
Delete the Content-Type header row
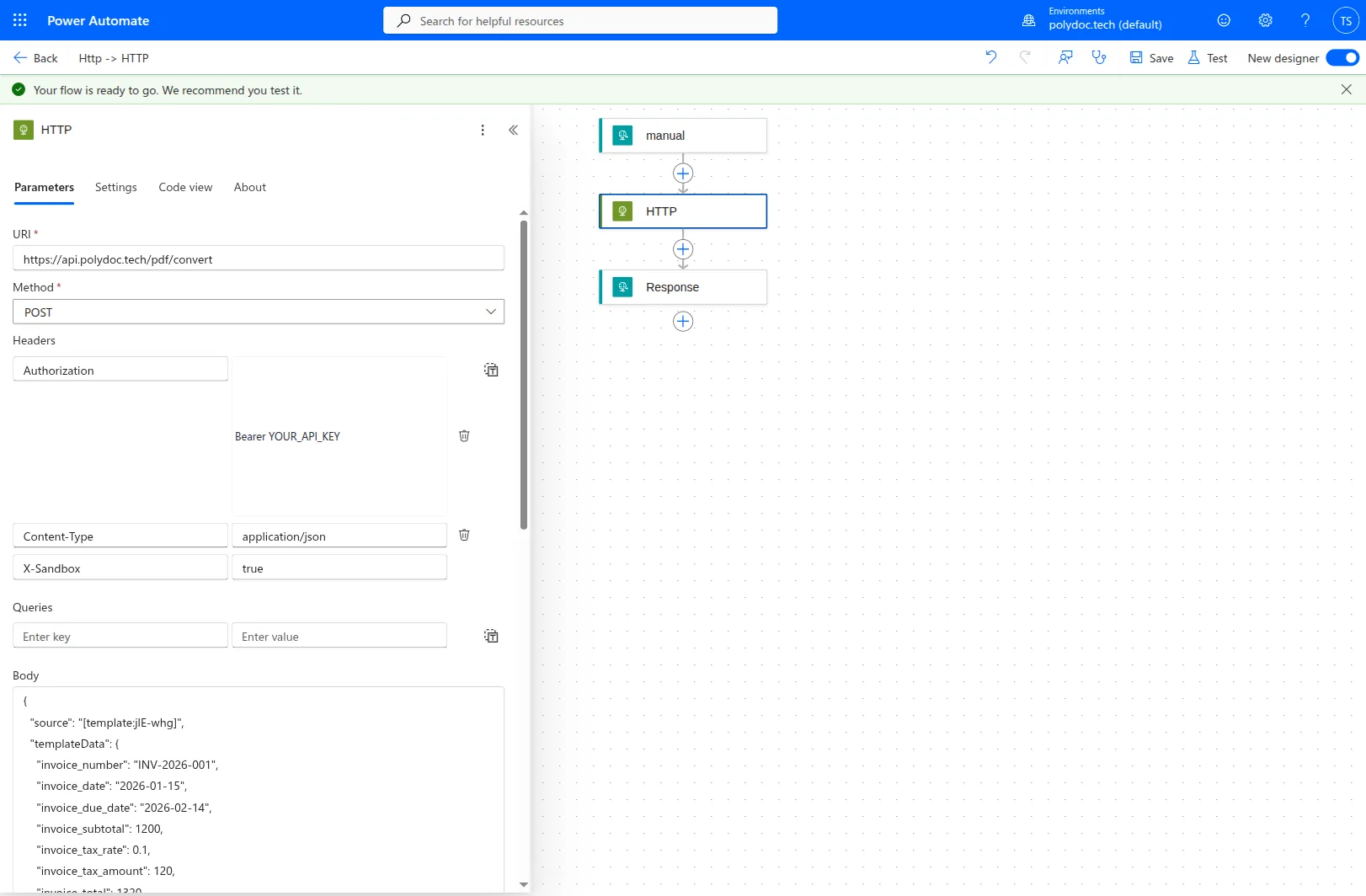click(464, 535)
